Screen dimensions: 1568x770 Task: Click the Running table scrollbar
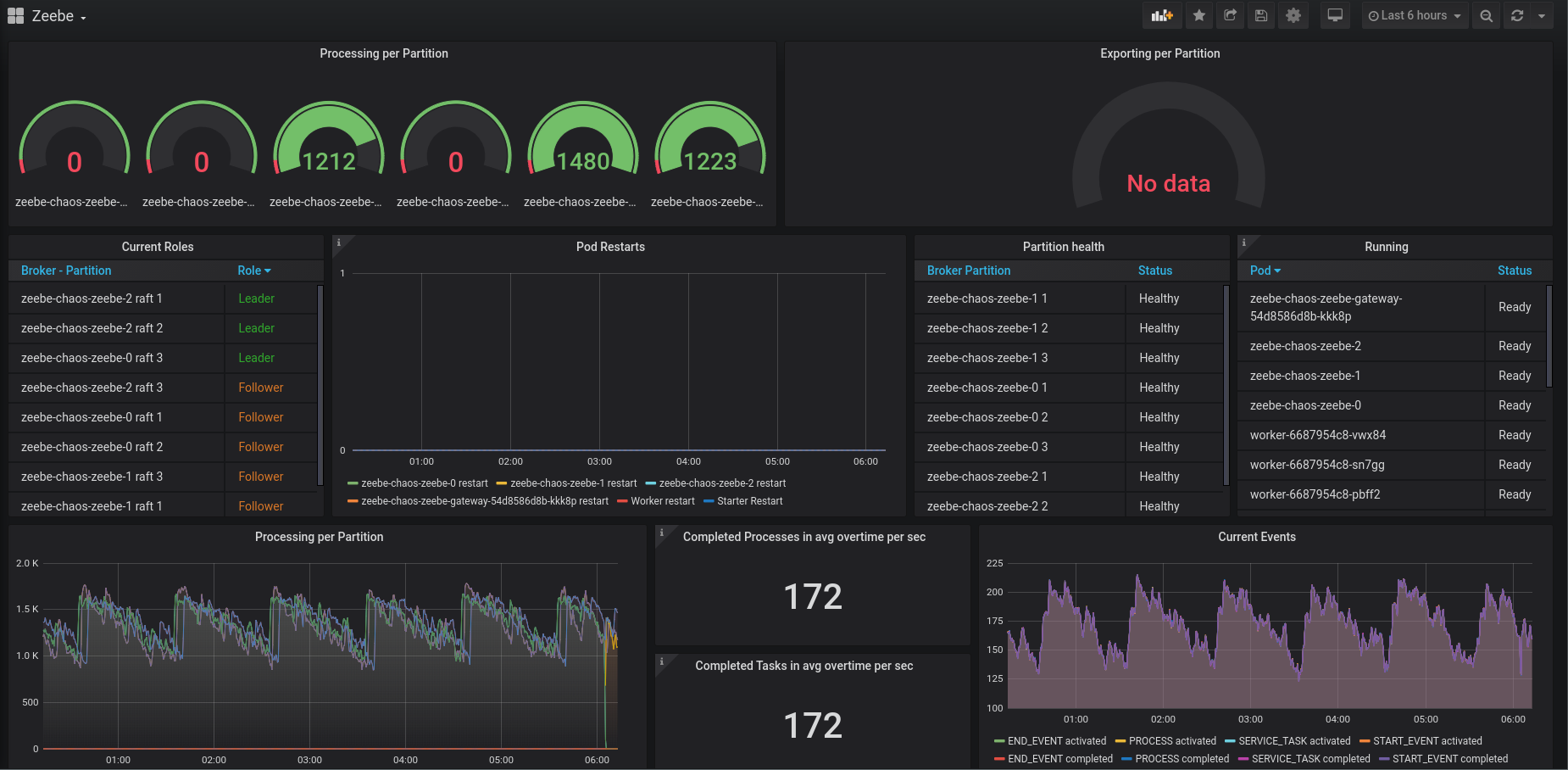coord(1549,336)
